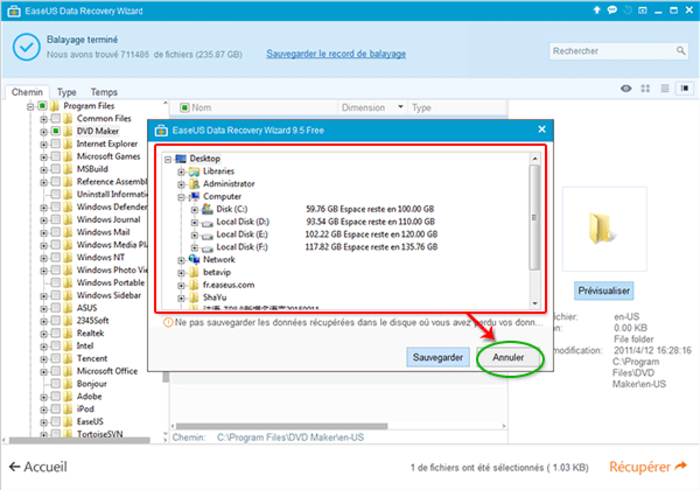Click the Disk (C:) drive icon

207,208
